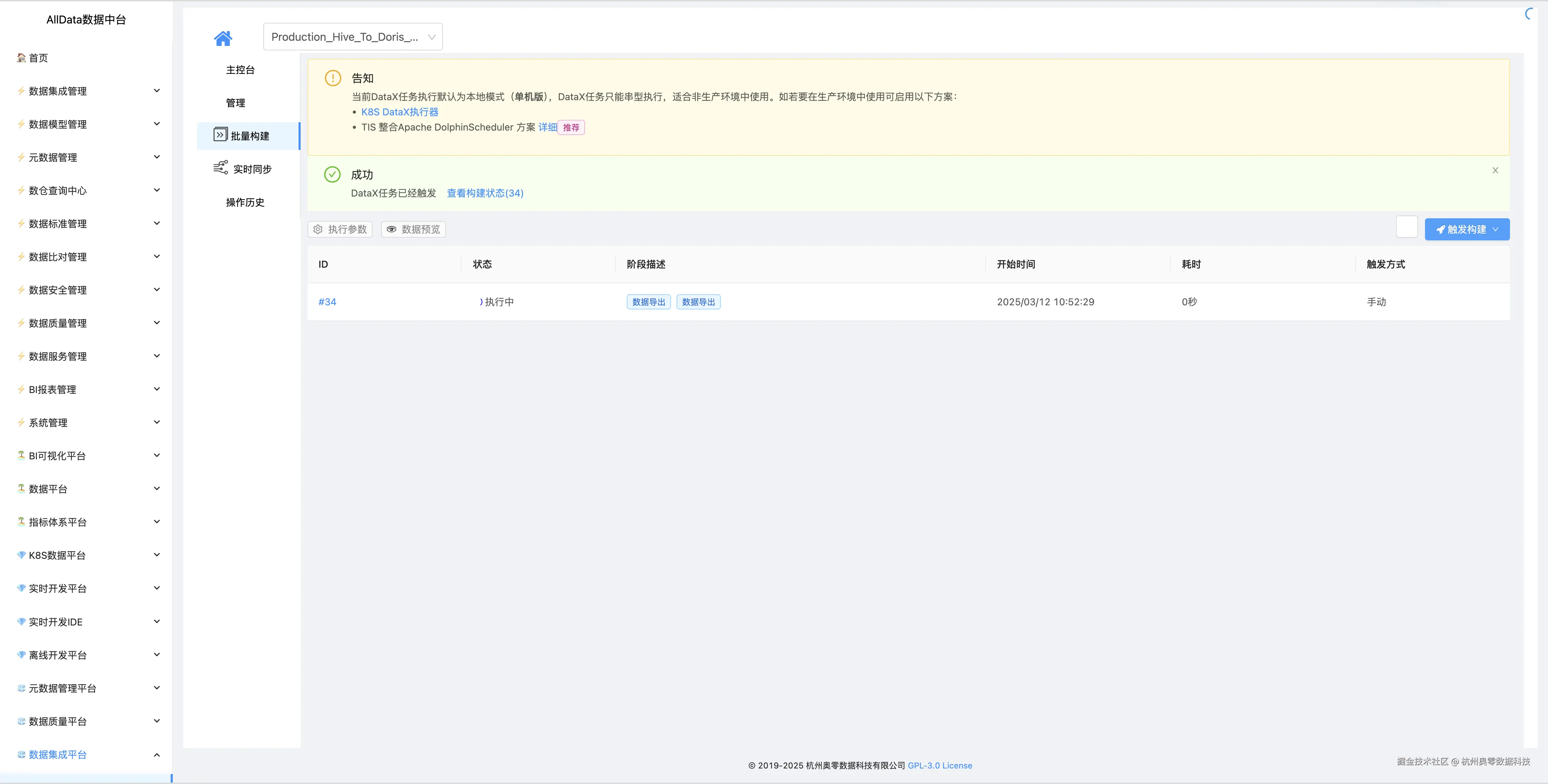Click the 实时同步 sync icon
The width and height of the screenshot is (1548, 784).
(x=220, y=168)
